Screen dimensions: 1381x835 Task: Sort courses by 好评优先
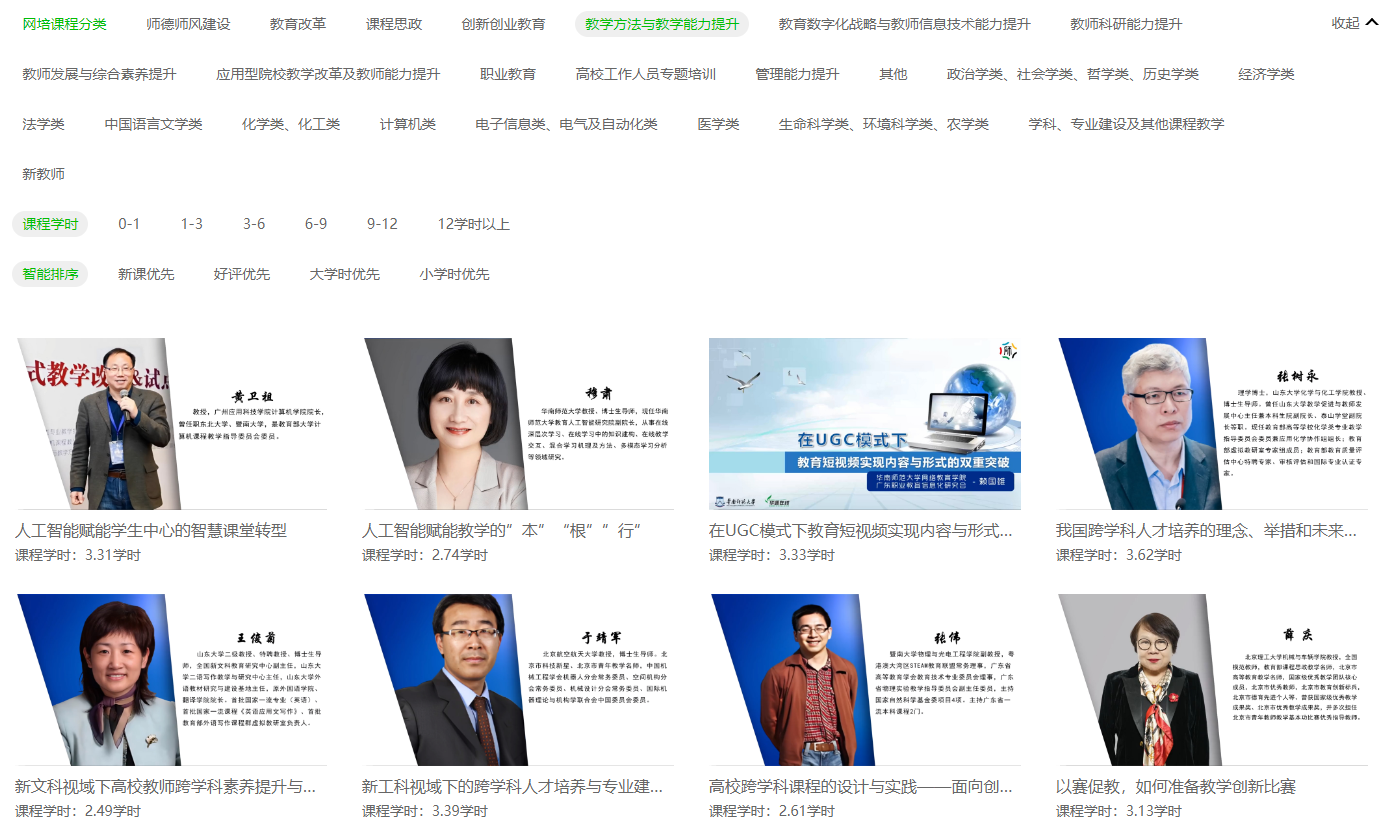(x=241, y=274)
